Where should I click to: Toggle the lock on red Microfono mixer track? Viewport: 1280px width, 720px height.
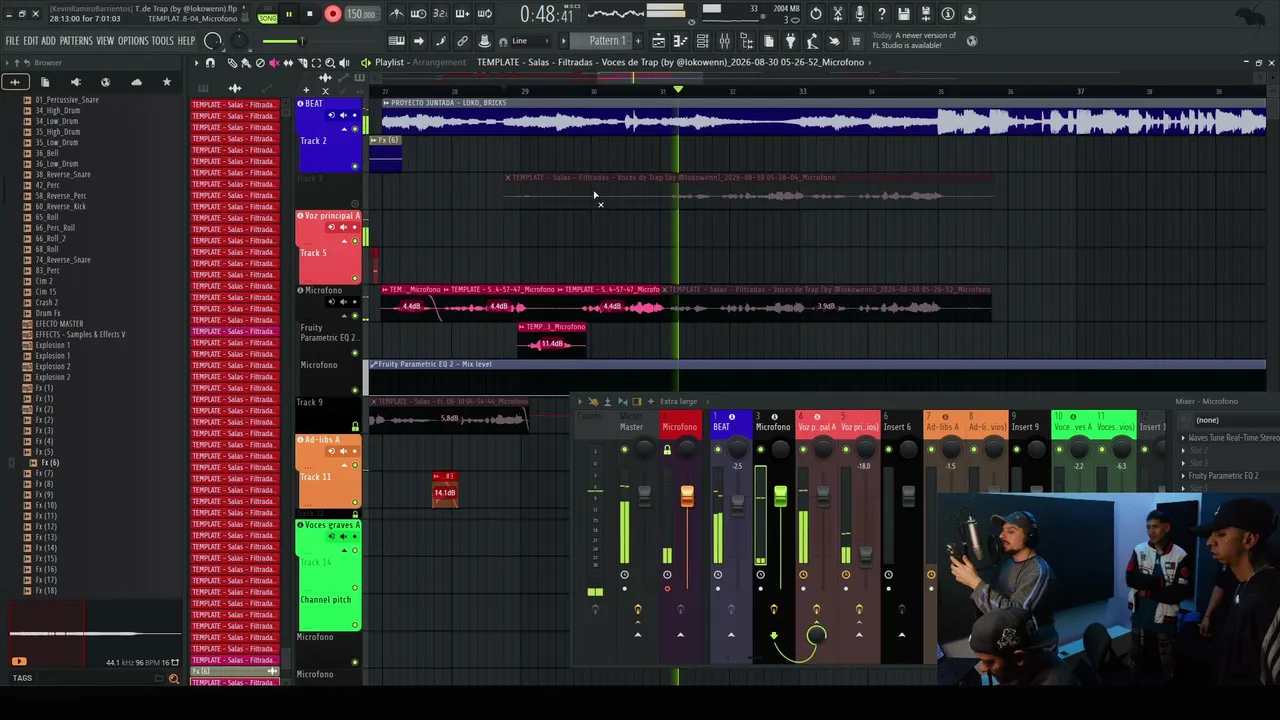tap(668, 450)
